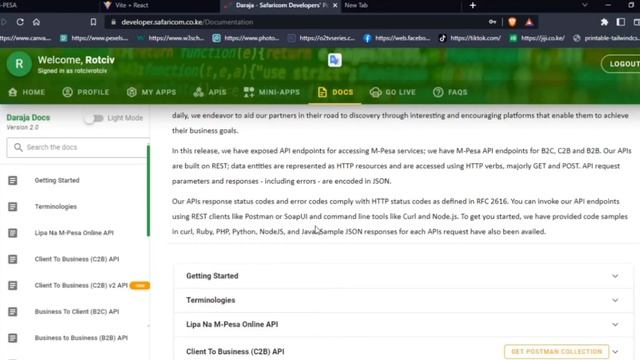Open Lipa Na M-Pesa Online API sidebar entry
This screenshot has width=640, height=360.
pyautogui.click(x=74, y=233)
